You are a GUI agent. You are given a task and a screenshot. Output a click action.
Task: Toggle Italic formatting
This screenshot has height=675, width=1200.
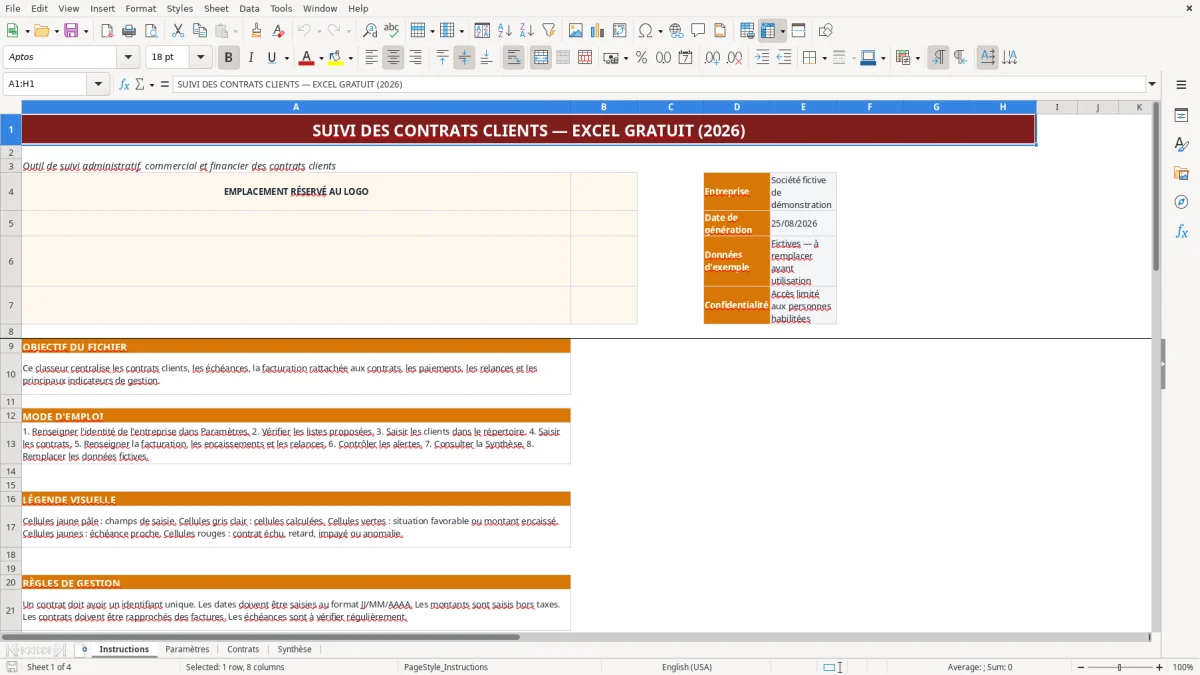point(251,58)
